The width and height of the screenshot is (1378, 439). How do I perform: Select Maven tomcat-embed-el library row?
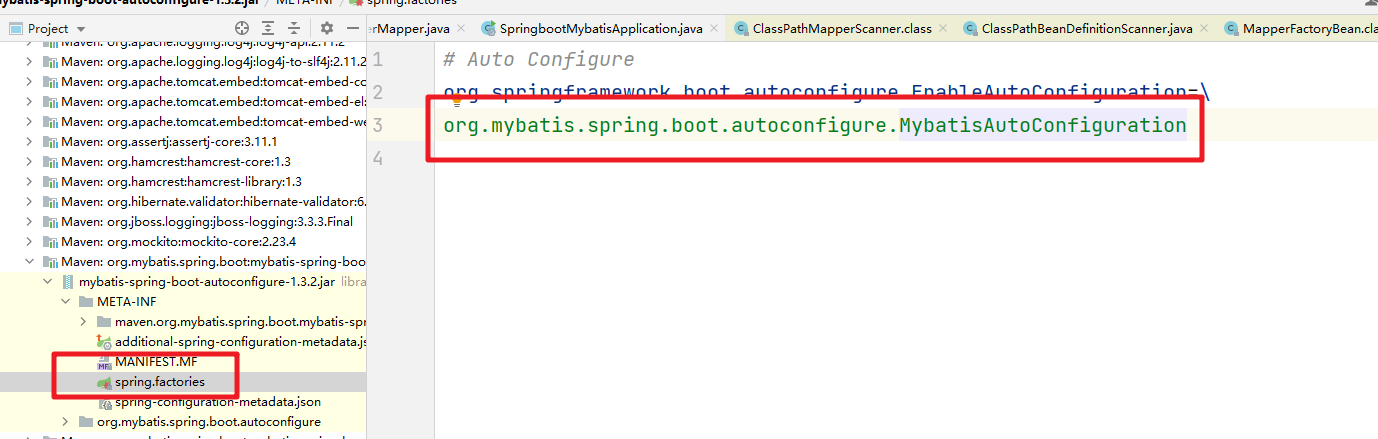tap(183, 102)
